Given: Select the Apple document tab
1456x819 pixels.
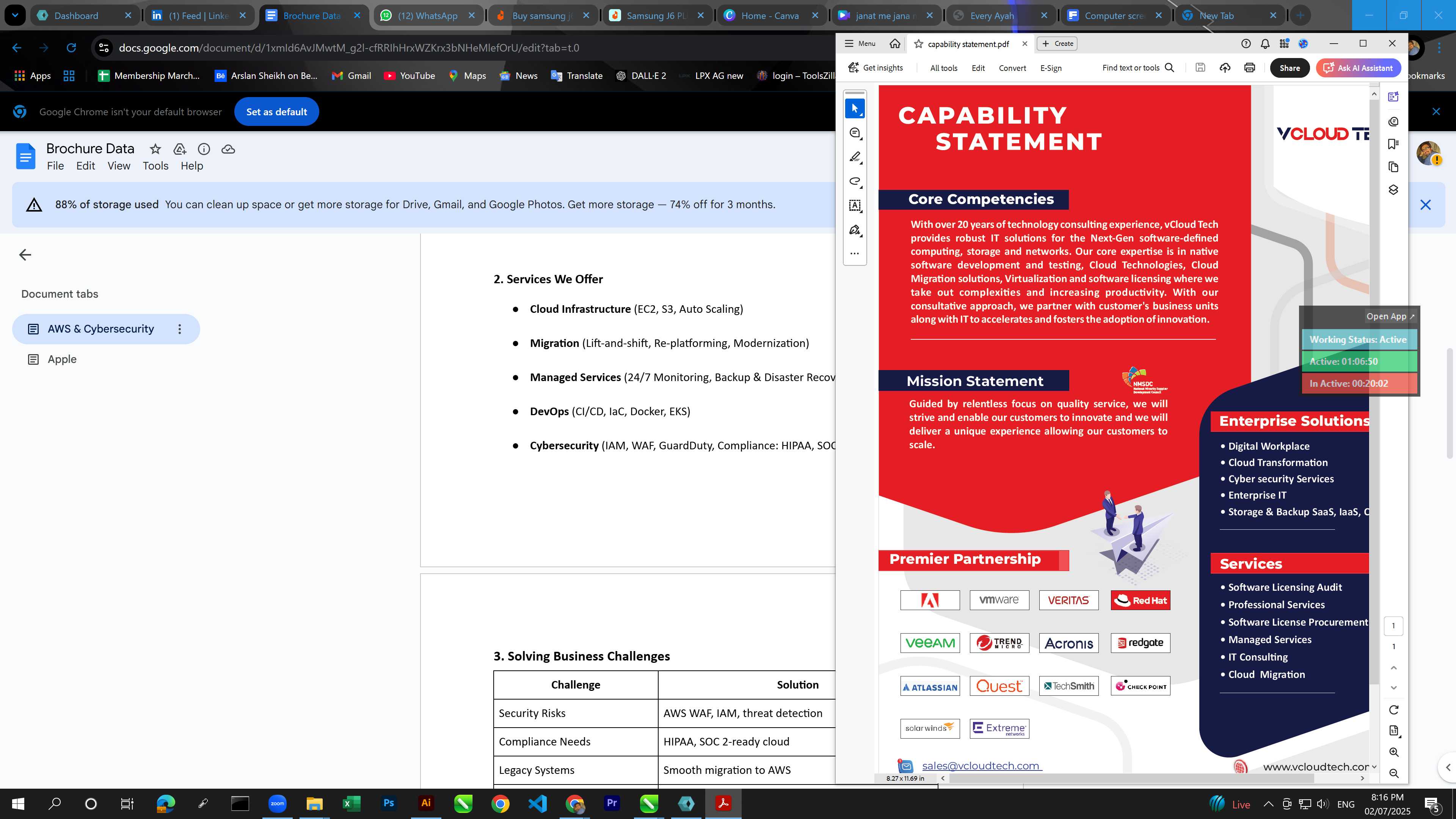Looking at the screenshot, I should pos(61,359).
